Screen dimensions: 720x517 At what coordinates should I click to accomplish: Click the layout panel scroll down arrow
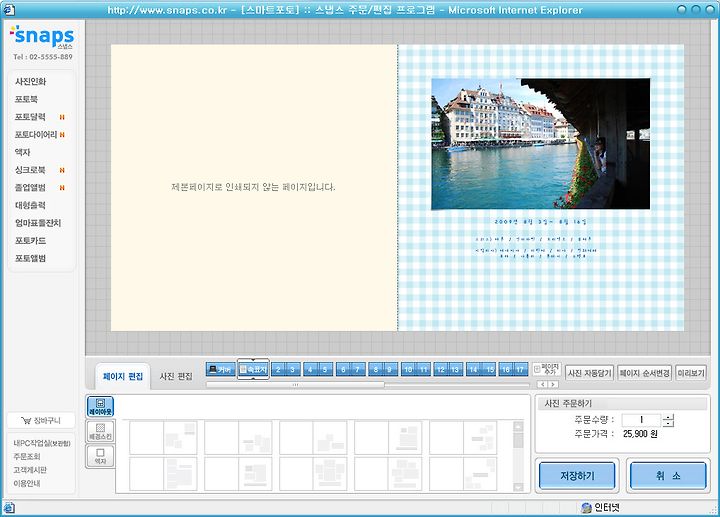pos(518,487)
